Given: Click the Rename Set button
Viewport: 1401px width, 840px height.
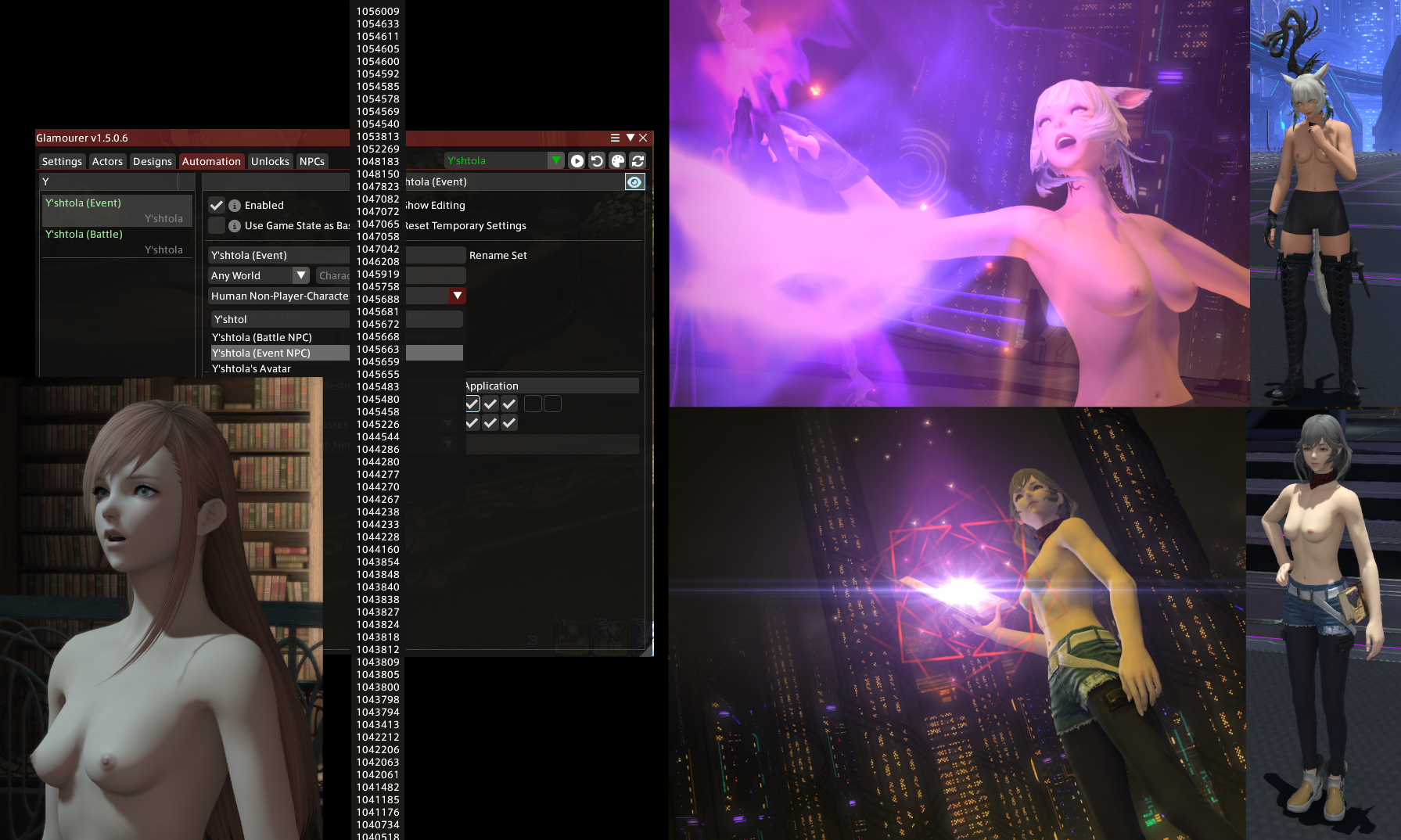Looking at the screenshot, I should [x=498, y=255].
